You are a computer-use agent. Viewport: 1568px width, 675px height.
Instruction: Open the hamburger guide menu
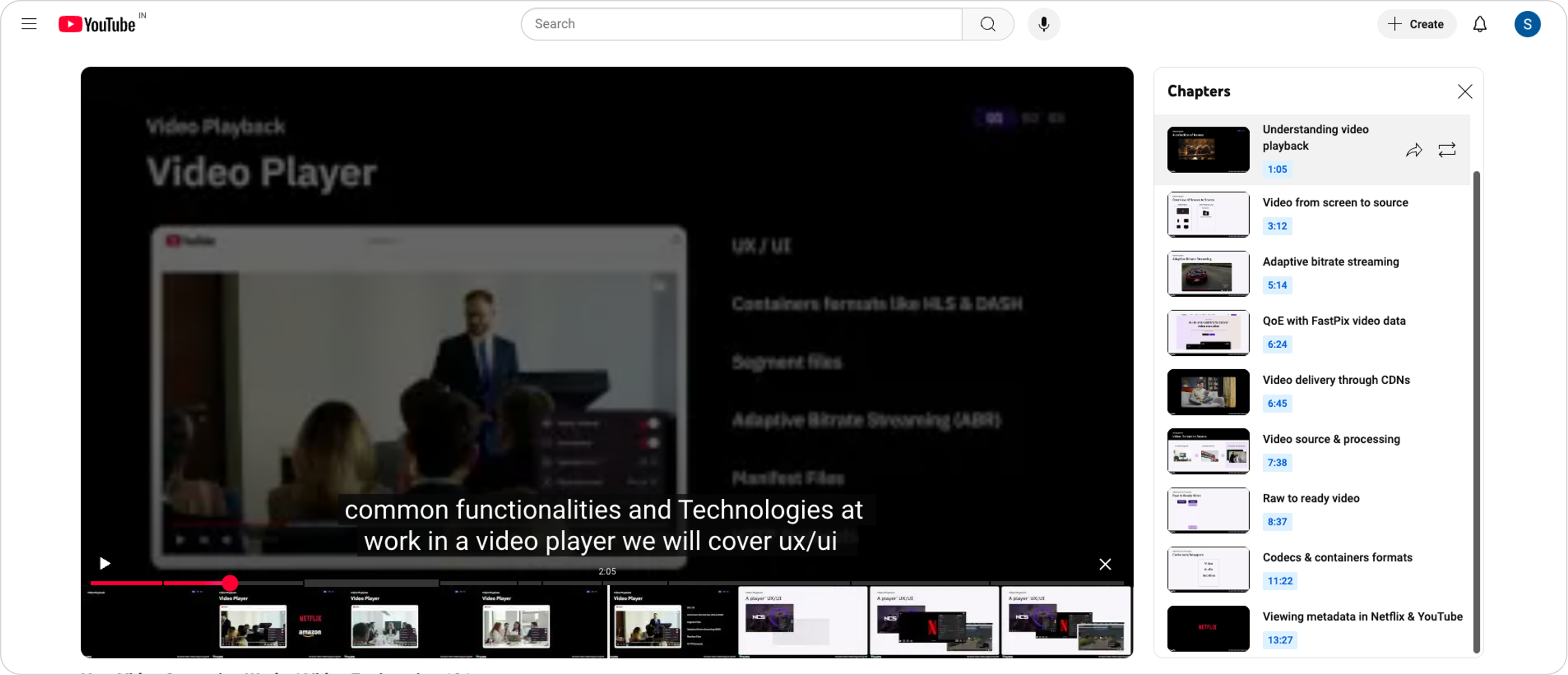click(x=28, y=24)
